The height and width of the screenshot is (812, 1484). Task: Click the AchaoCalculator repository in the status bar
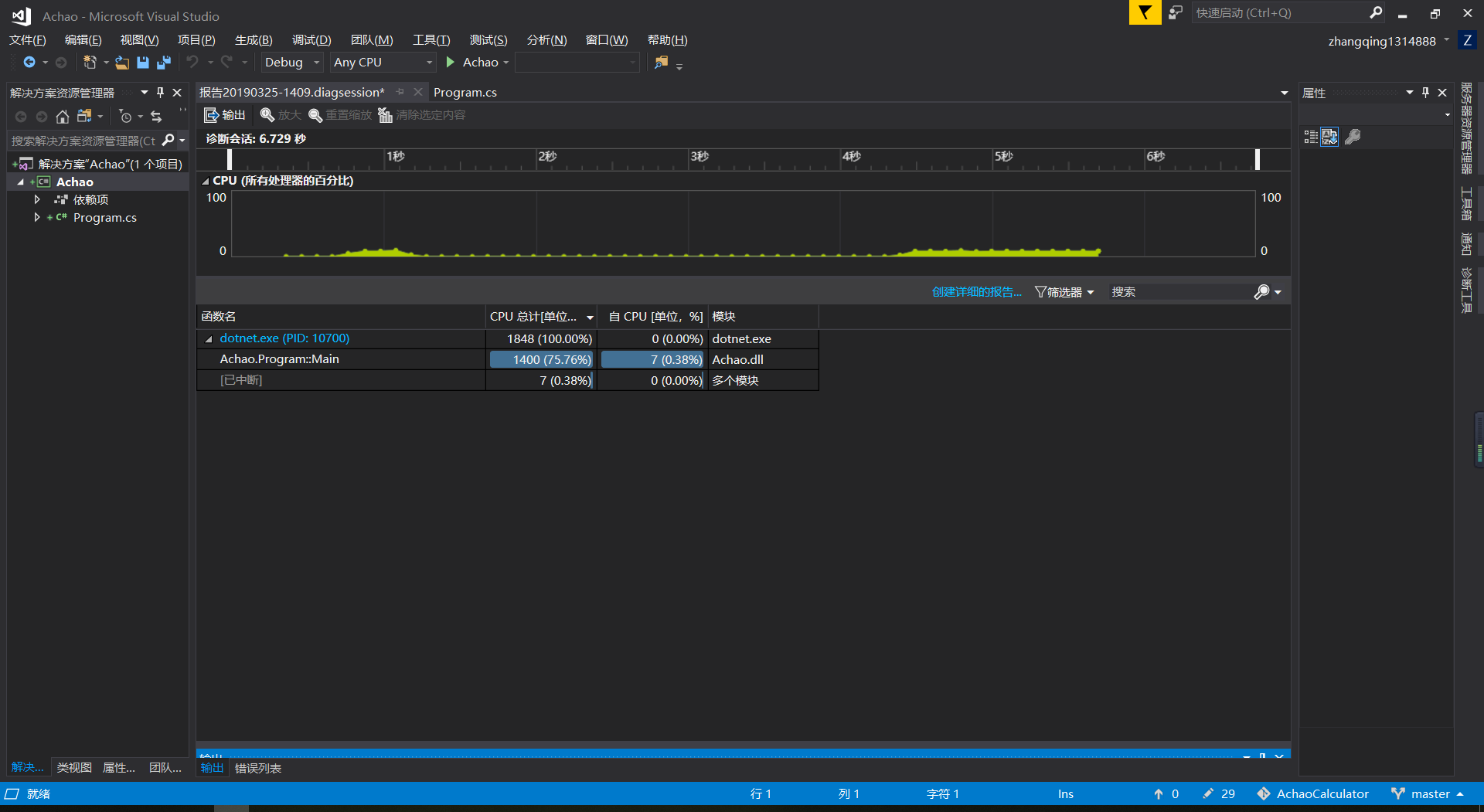[1312, 793]
